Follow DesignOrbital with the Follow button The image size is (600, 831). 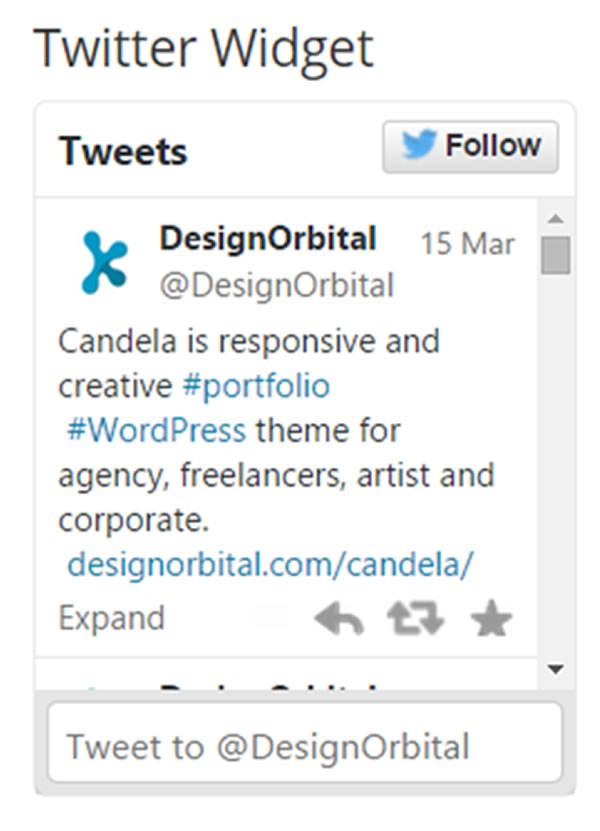pos(470,147)
